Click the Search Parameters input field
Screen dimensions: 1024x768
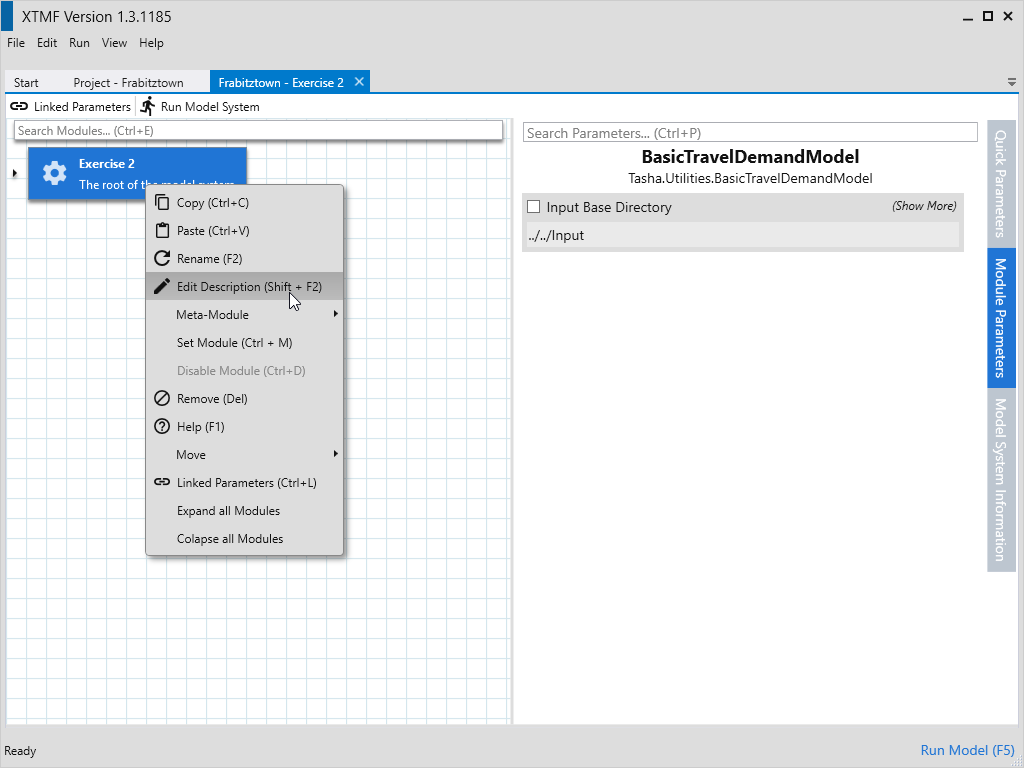click(749, 132)
